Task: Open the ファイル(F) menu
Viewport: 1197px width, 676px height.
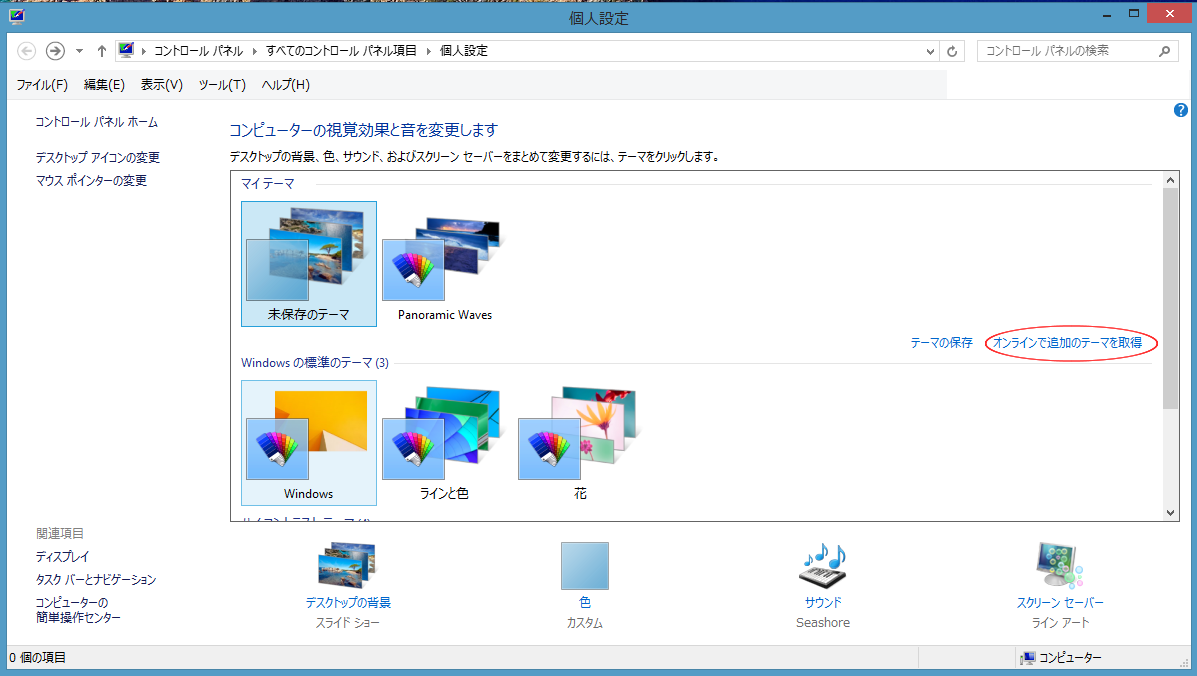Action: point(42,85)
